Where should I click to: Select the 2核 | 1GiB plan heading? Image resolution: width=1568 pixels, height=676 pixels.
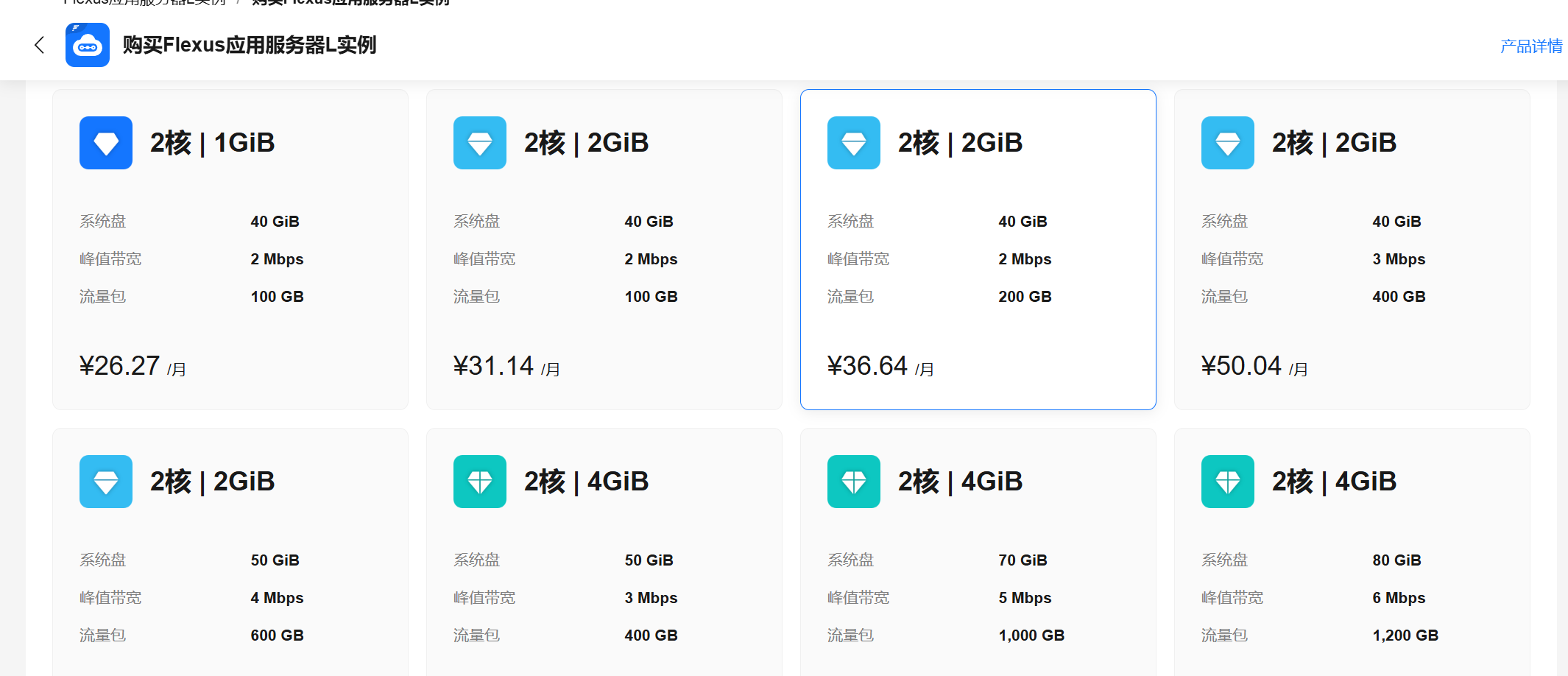(212, 143)
